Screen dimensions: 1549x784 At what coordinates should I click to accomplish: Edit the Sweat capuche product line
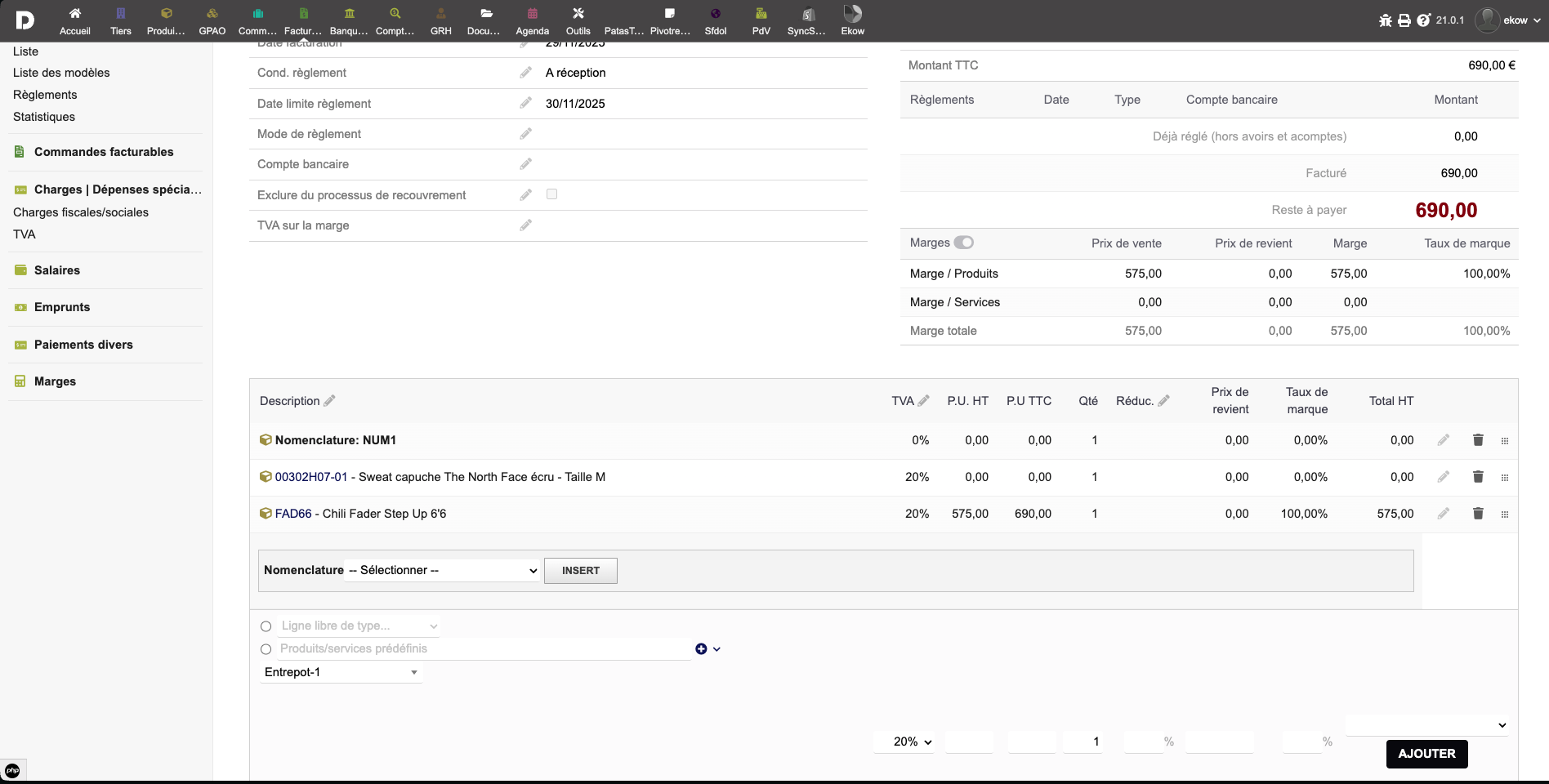(1444, 477)
